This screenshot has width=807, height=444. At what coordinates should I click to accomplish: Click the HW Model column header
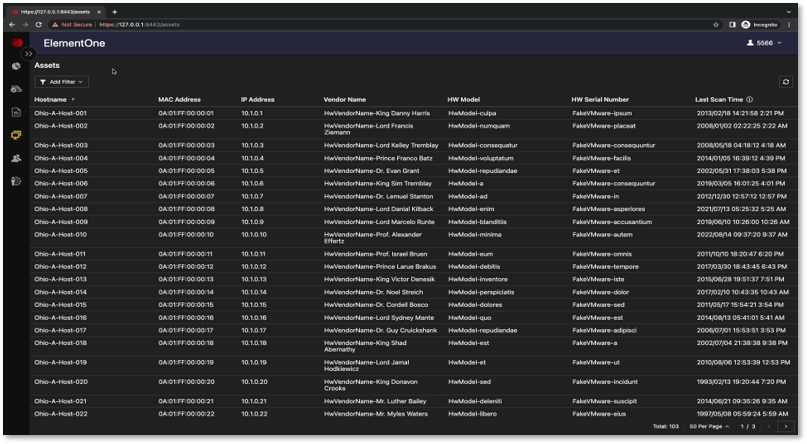(463, 100)
